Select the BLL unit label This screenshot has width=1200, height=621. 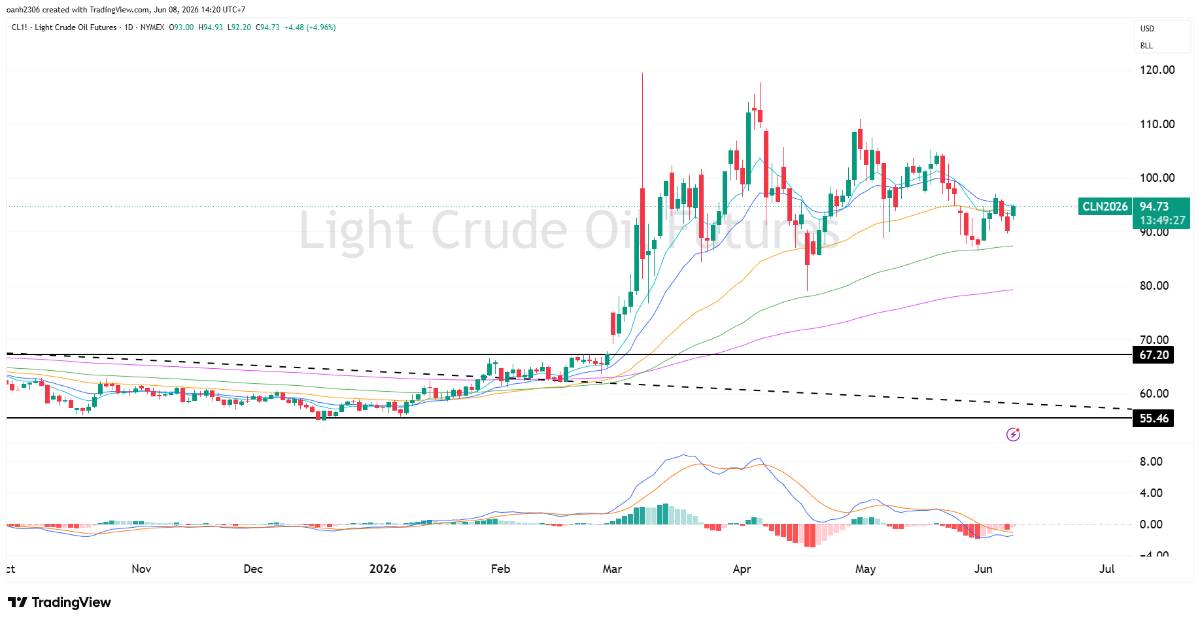click(x=1146, y=45)
